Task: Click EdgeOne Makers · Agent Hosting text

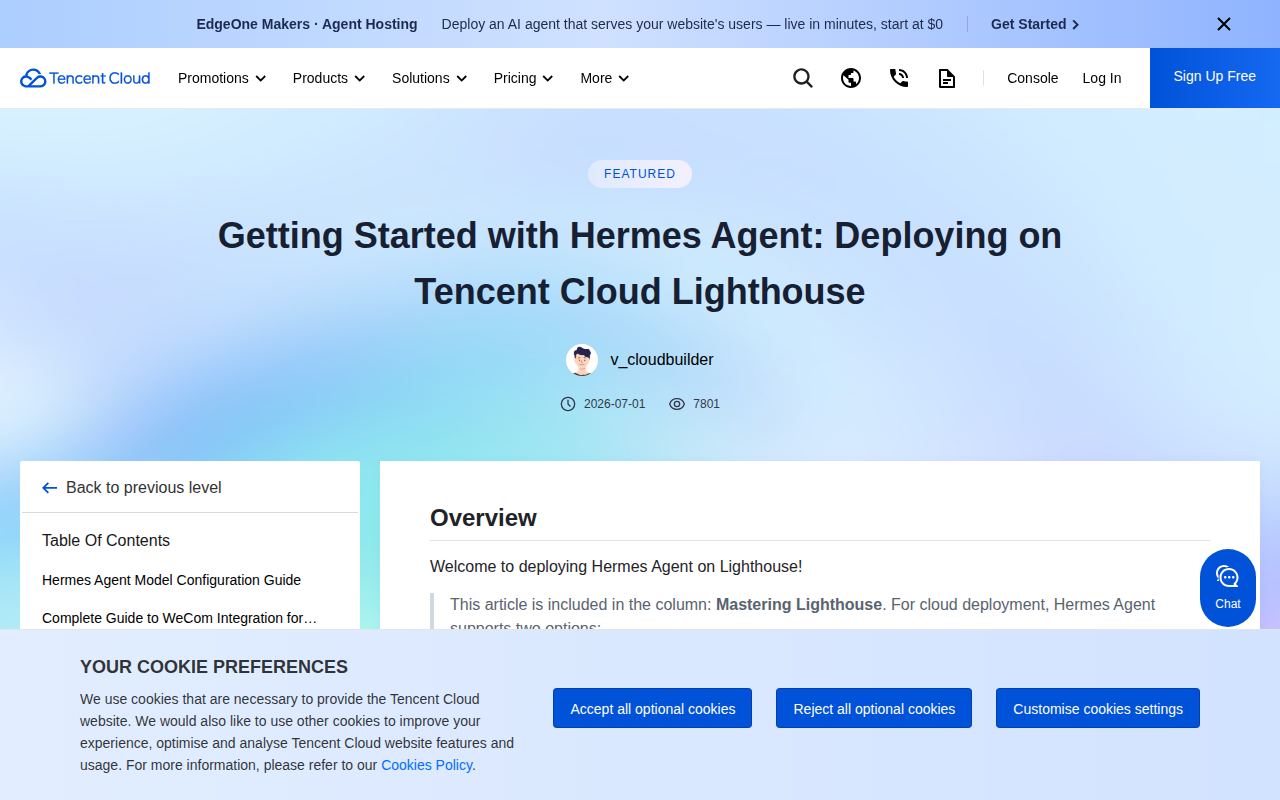Action: pos(307,24)
